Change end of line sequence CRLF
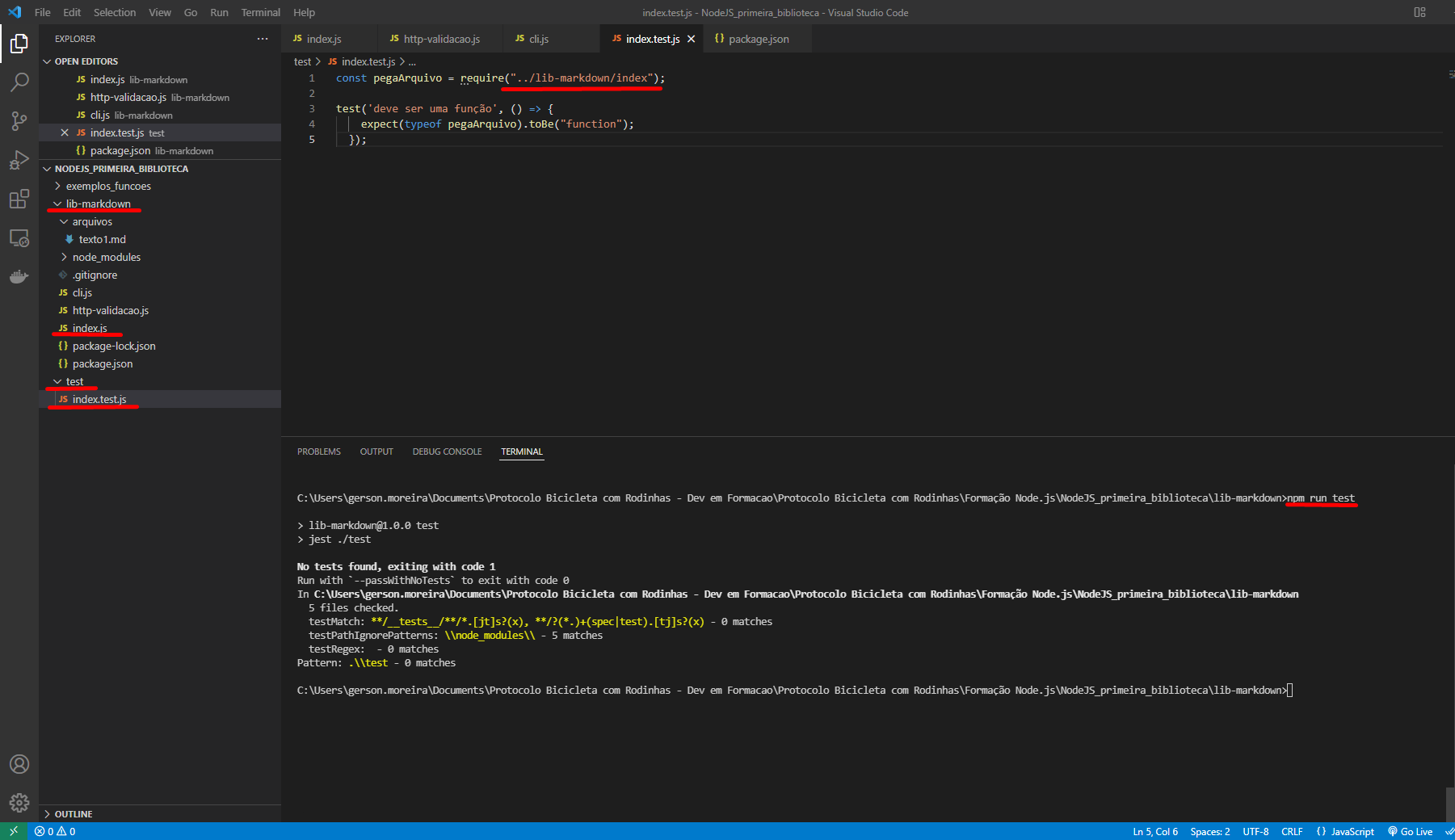This screenshot has height=840, width=1455. coord(1292,831)
